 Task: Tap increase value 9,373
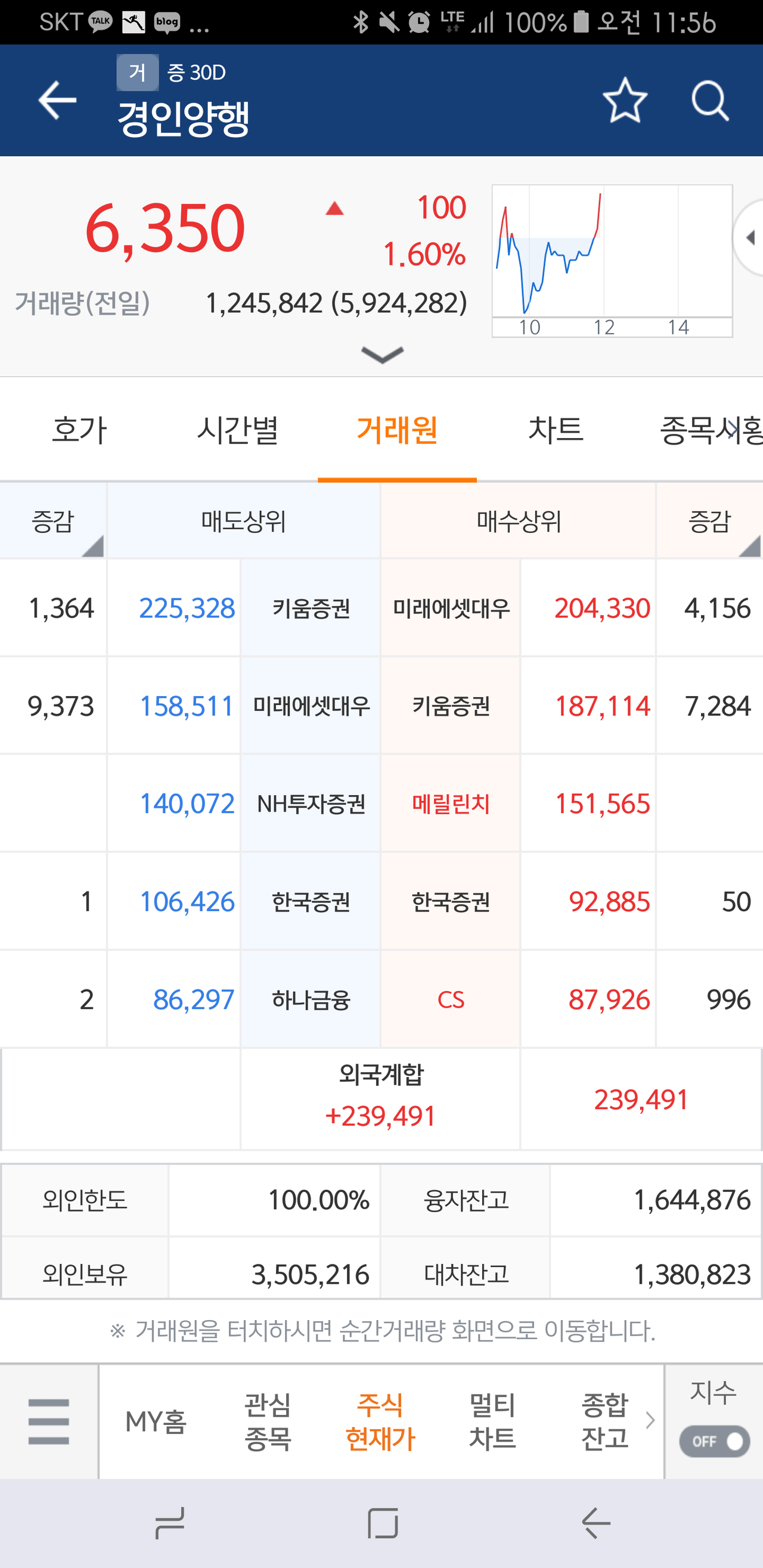pyautogui.click(x=61, y=706)
